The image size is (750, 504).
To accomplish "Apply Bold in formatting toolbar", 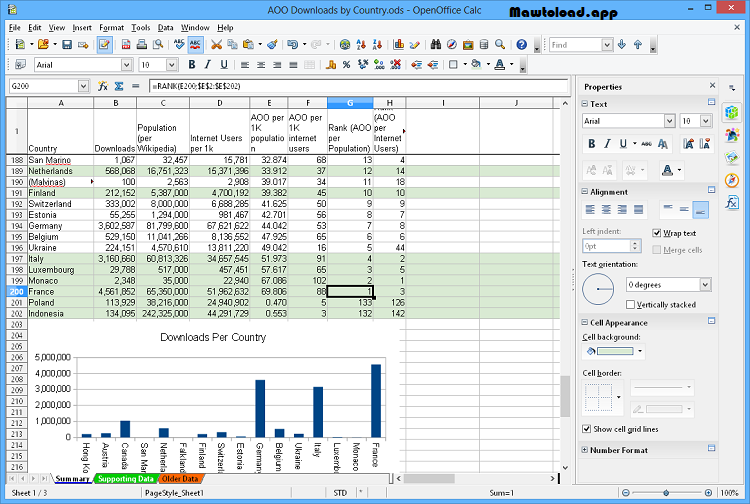I will (x=192, y=65).
